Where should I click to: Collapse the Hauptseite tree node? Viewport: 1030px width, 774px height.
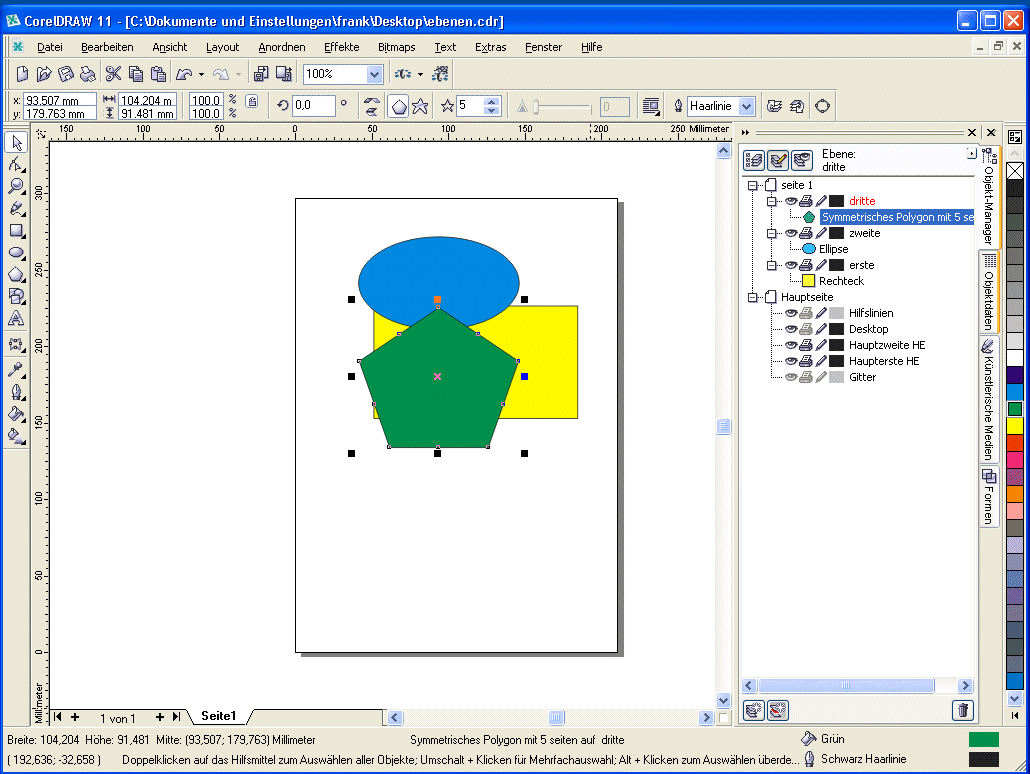[753, 297]
